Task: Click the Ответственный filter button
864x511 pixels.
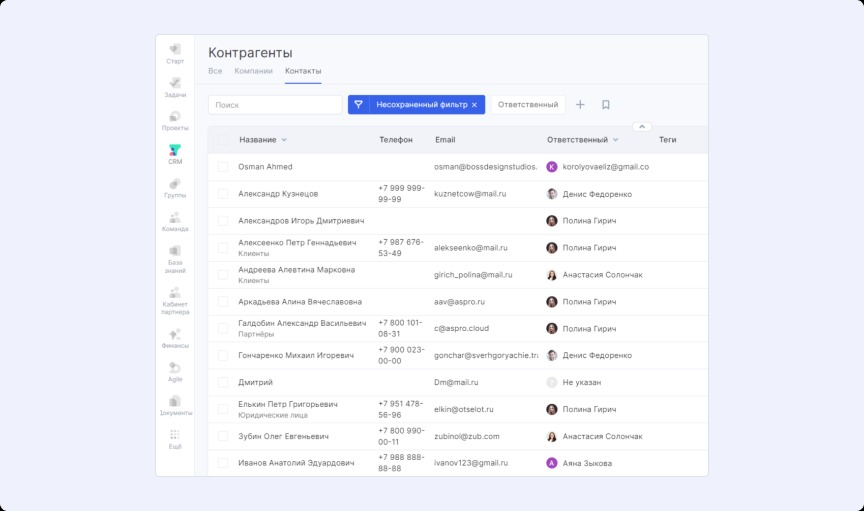Action: (x=528, y=105)
